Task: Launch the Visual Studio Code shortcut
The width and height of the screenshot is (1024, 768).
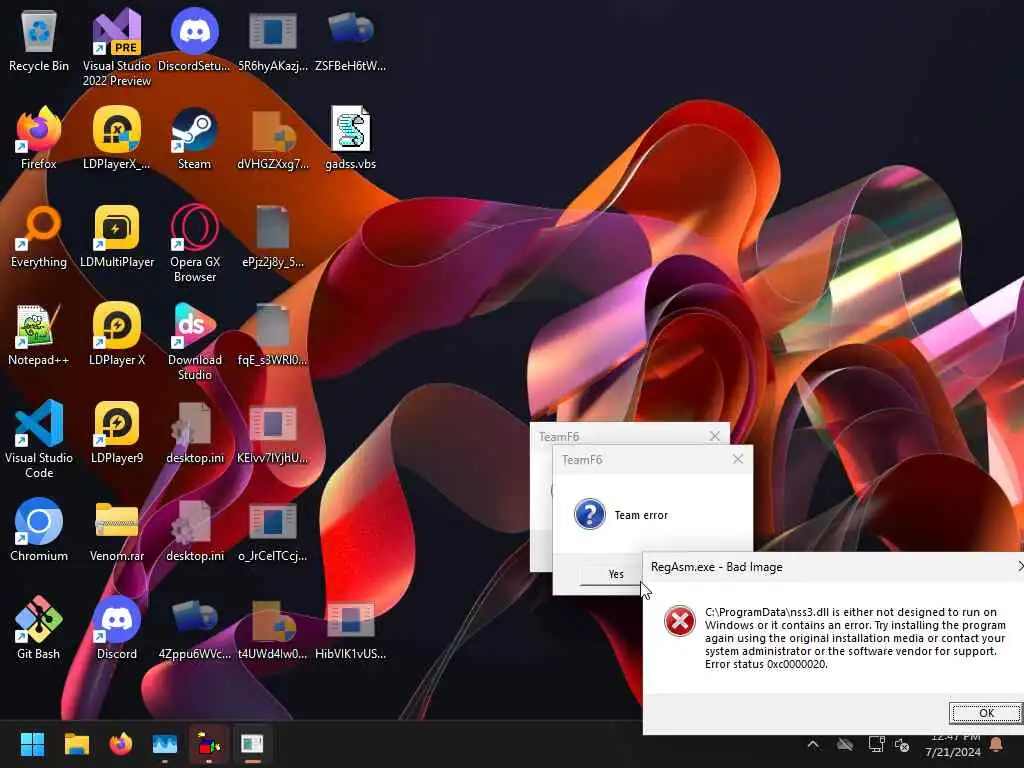Action: (x=39, y=439)
